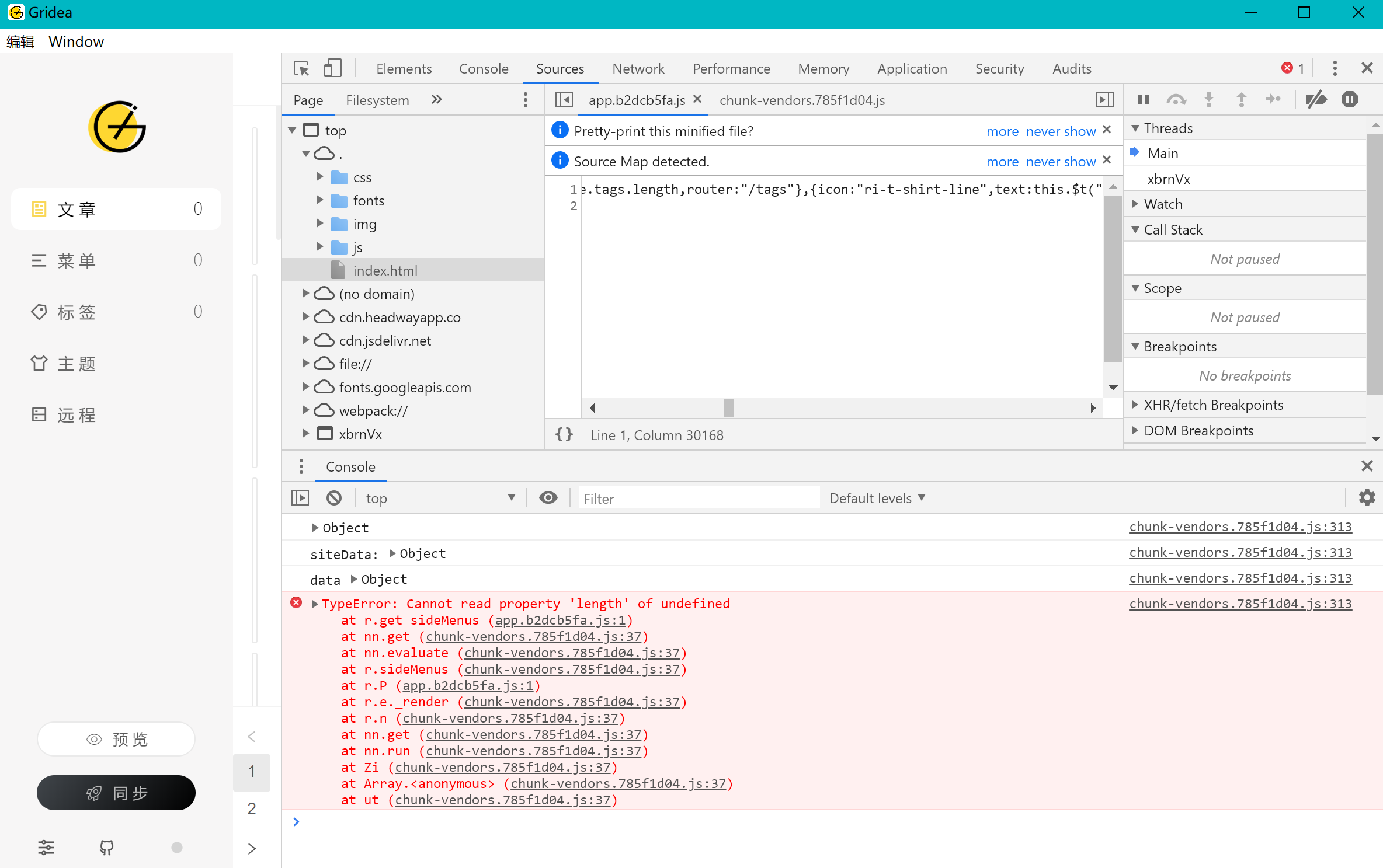This screenshot has width=1383, height=868.
Task: Click the pause script execution icon
Action: 1143,99
